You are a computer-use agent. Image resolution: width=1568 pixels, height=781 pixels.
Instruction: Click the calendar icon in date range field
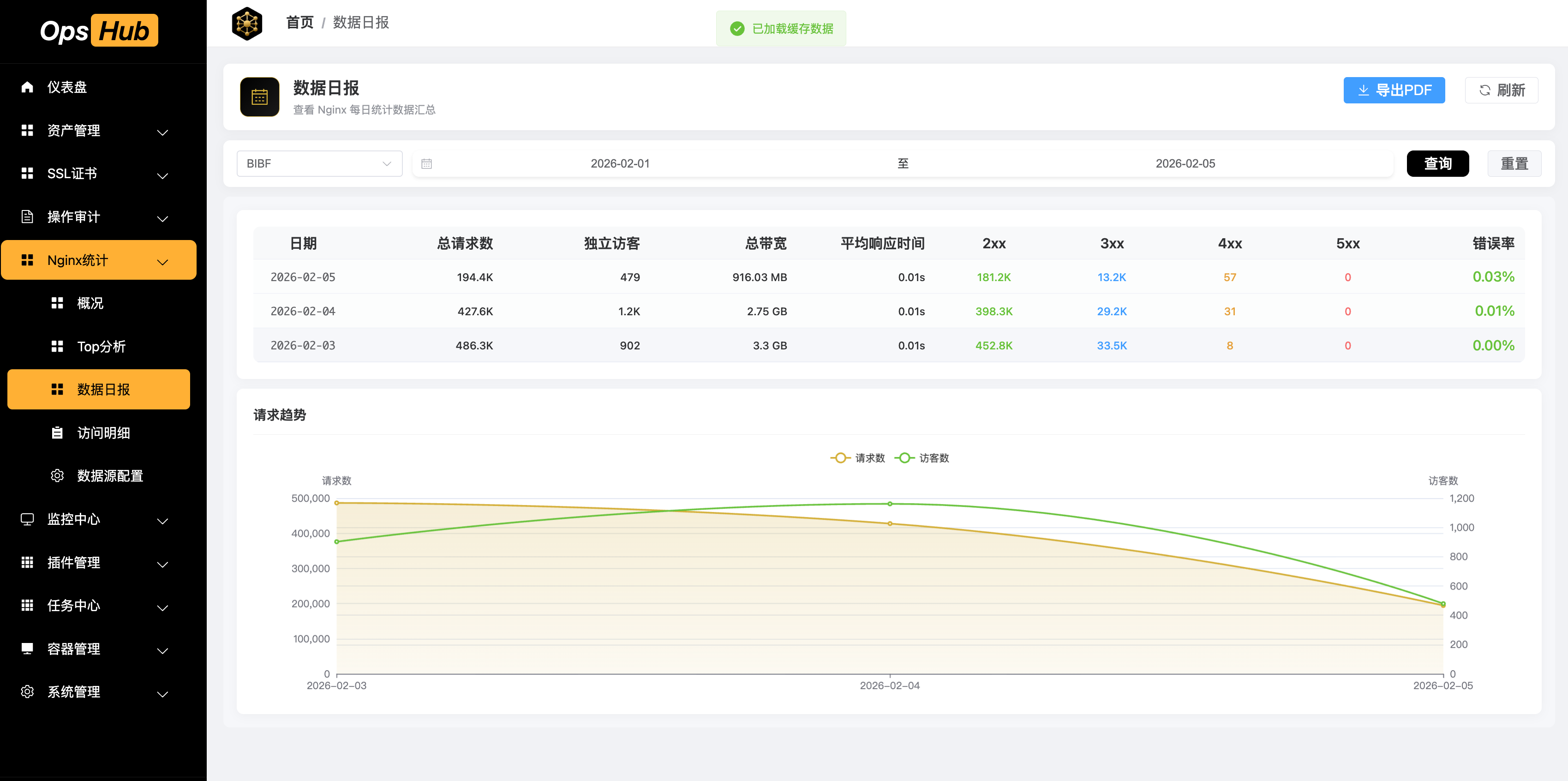(427, 164)
